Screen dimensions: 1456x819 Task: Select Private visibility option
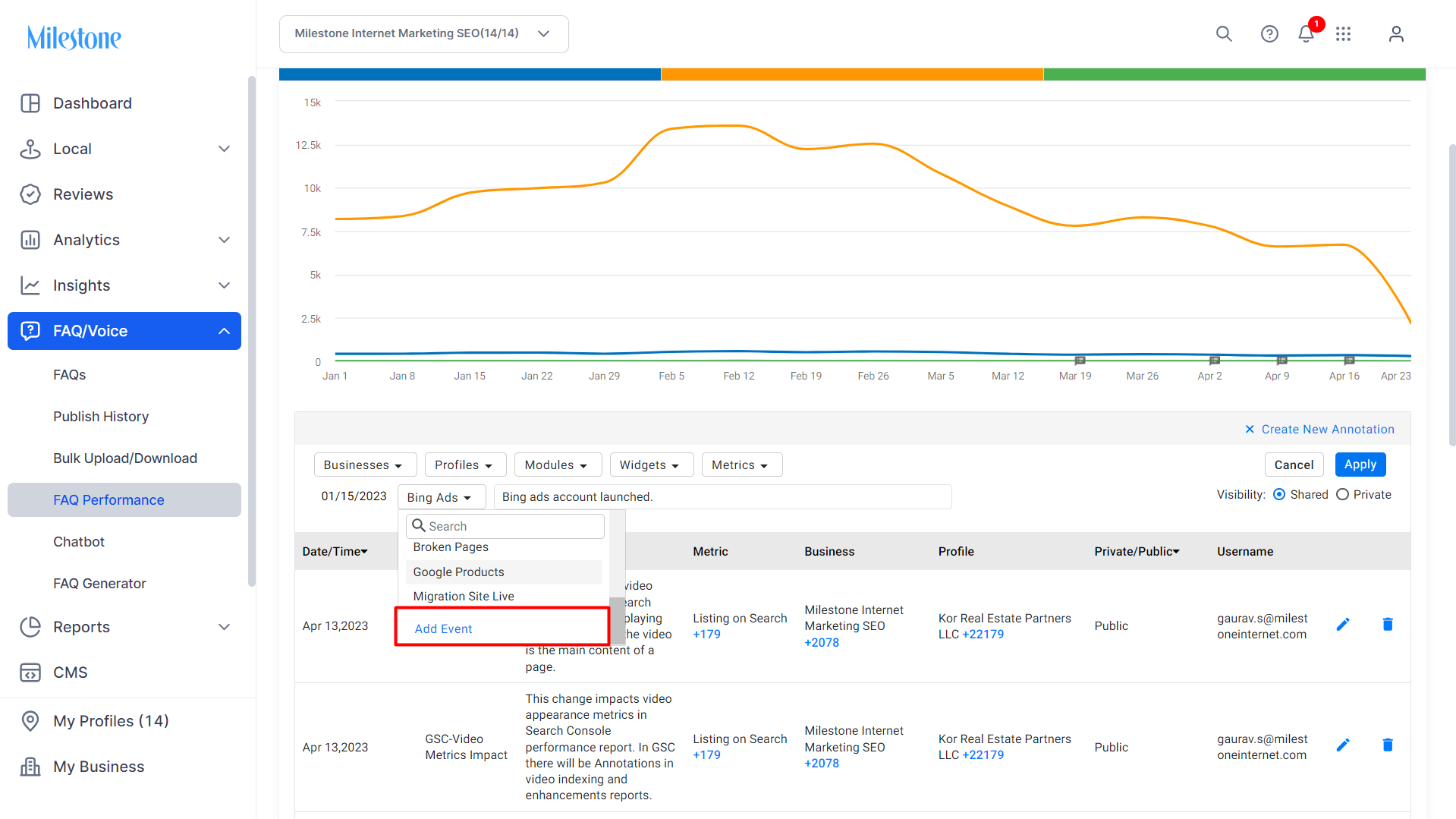coord(1342,495)
